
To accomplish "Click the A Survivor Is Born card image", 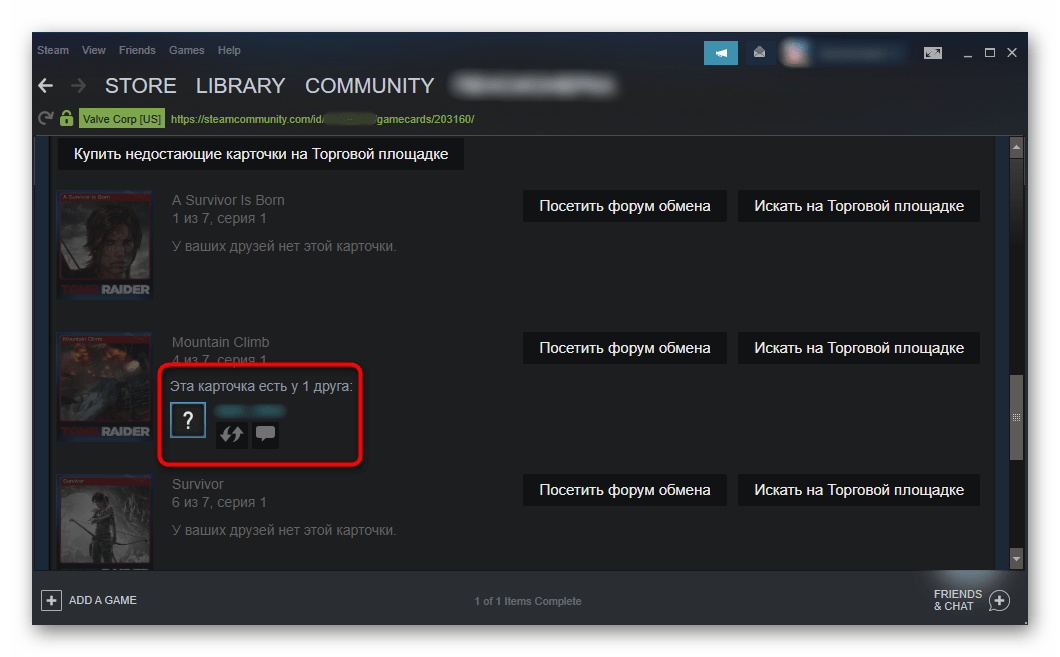I will click(105, 245).
